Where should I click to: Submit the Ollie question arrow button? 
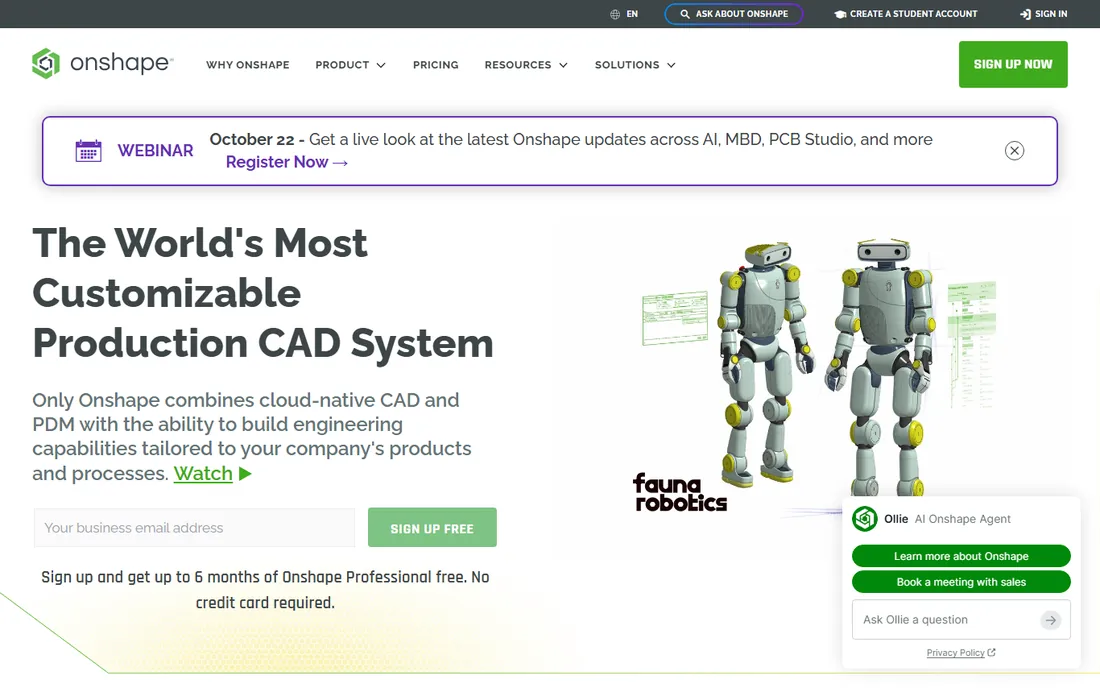[x=1050, y=620]
